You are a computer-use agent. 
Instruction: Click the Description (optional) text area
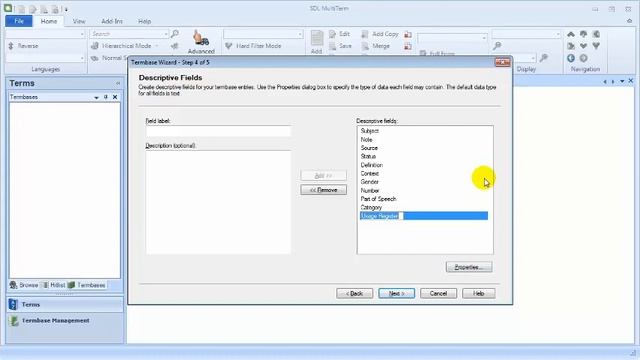tap(218, 202)
